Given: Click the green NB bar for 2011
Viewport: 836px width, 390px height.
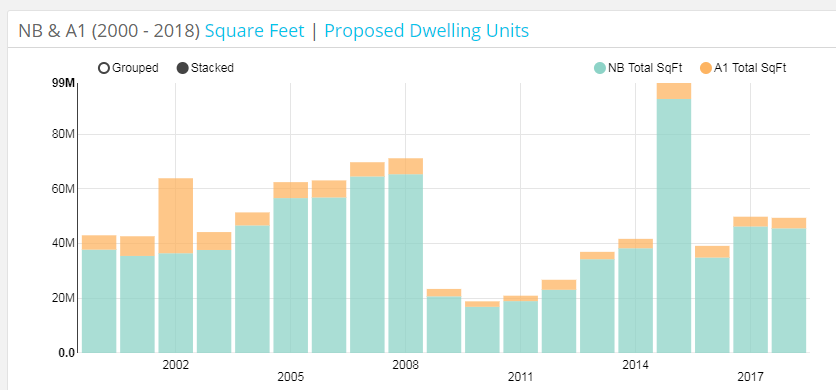Looking at the screenshot, I should pyautogui.click(x=520, y=327).
